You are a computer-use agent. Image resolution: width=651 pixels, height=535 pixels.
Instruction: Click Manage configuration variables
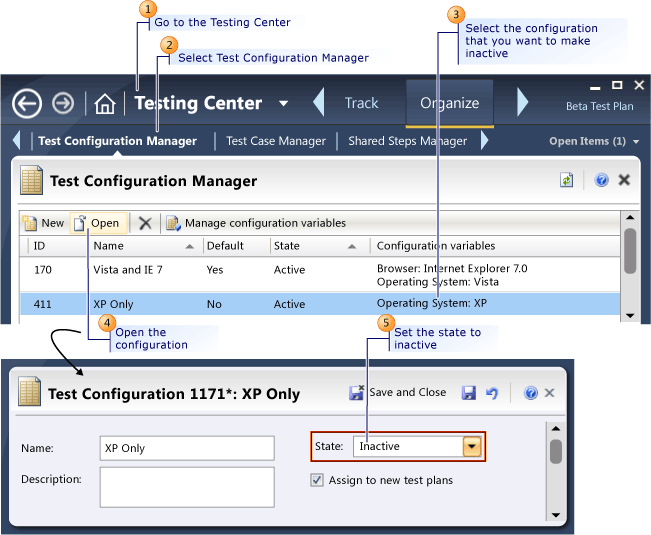[x=256, y=223]
